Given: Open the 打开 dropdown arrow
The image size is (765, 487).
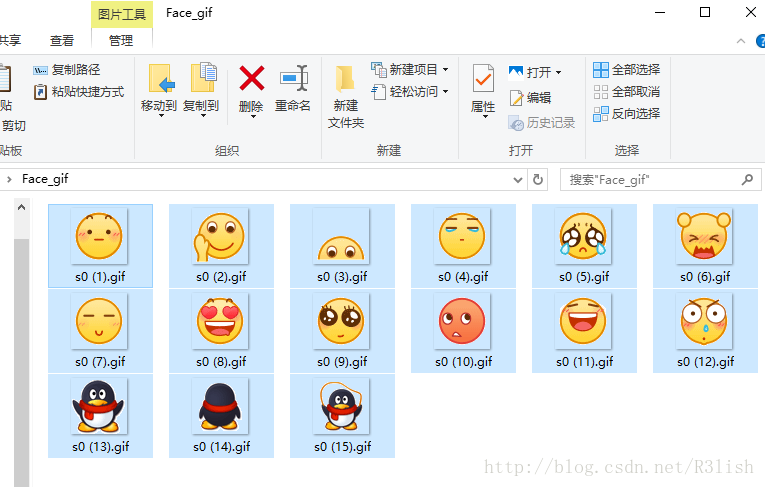Looking at the screenshot, I should pos(558,73).
